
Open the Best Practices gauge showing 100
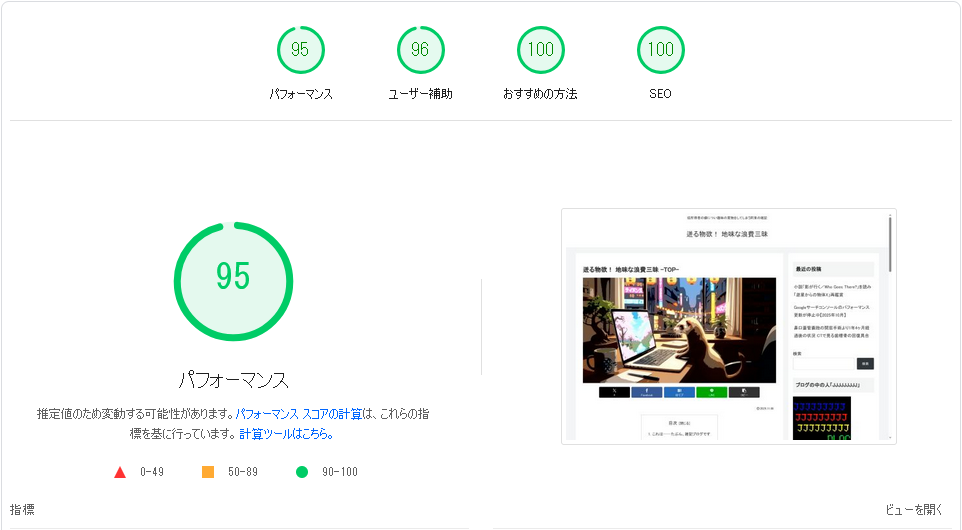(x=540, y=50)
